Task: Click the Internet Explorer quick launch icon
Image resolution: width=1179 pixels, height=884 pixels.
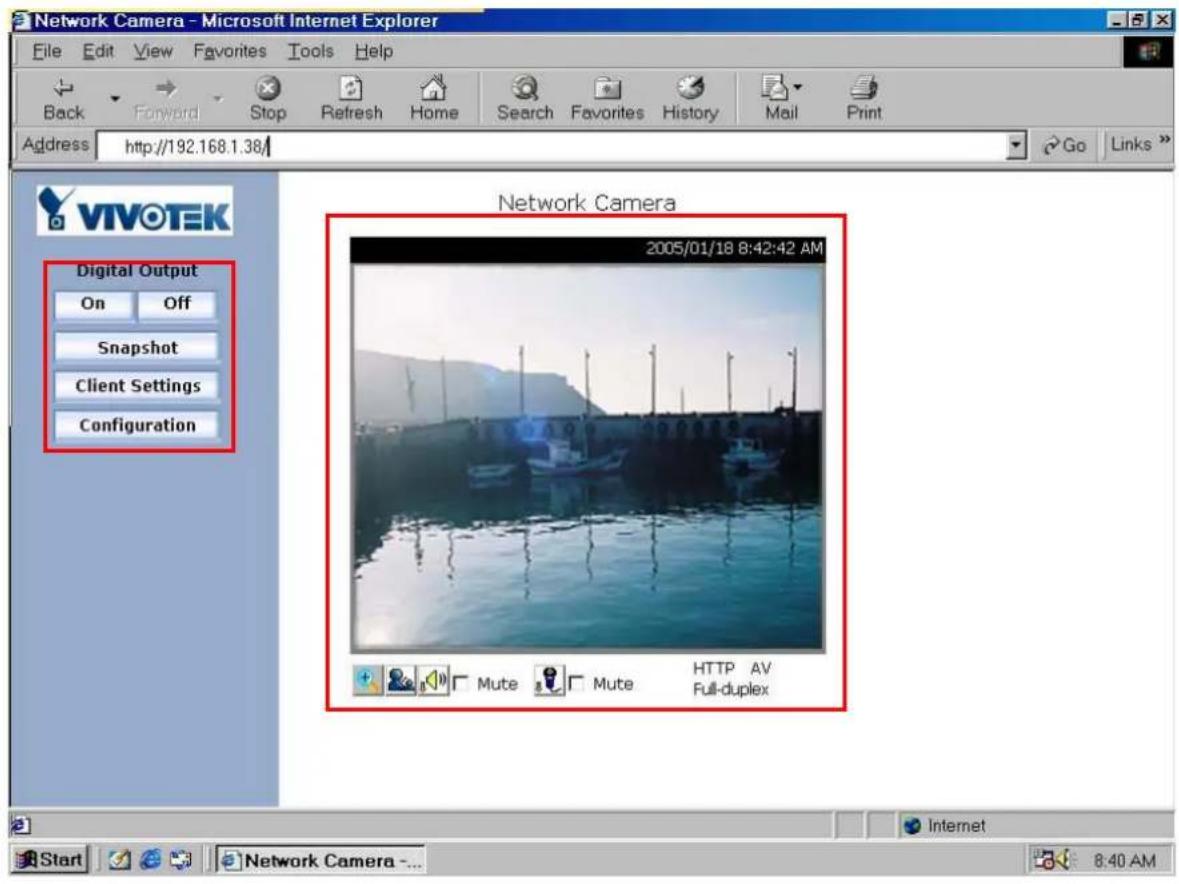Action: [150, 859]
